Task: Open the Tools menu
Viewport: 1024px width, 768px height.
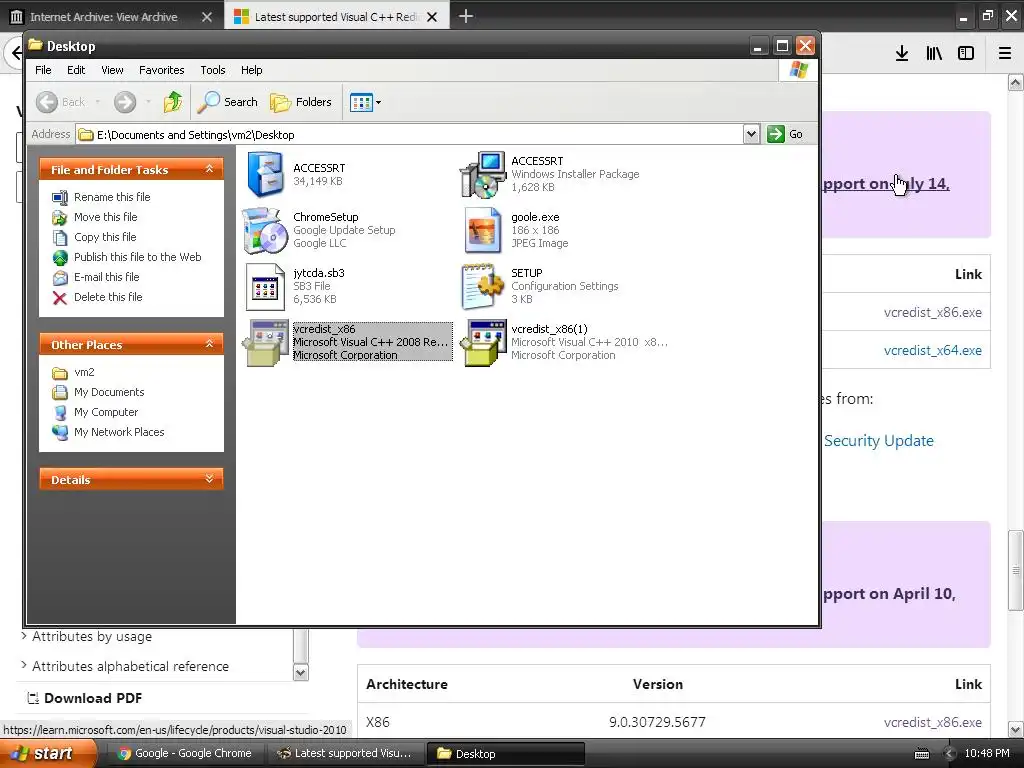Action: click(x=213, y=70)
